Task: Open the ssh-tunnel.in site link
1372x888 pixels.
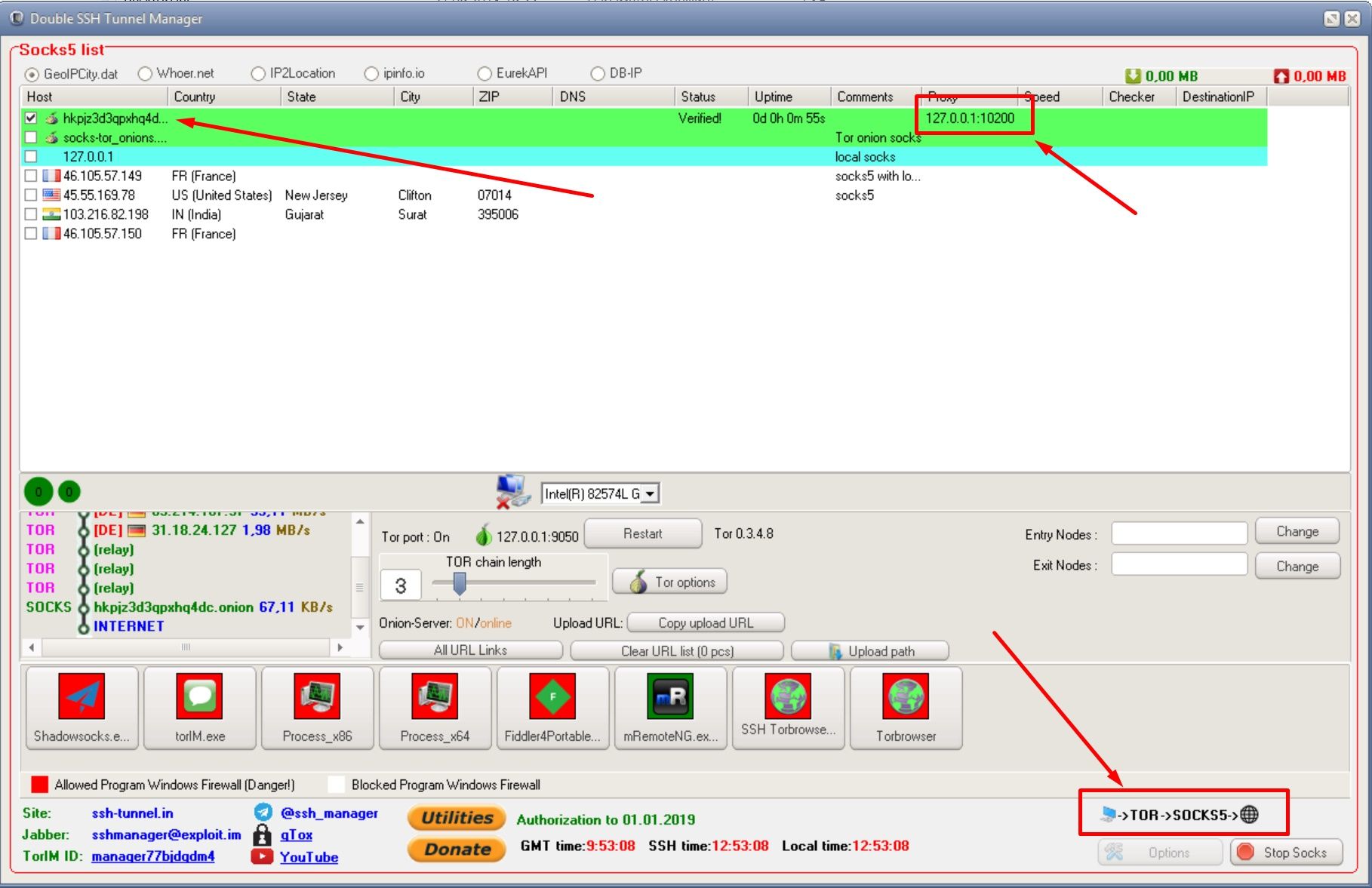Action: (132, 813)
